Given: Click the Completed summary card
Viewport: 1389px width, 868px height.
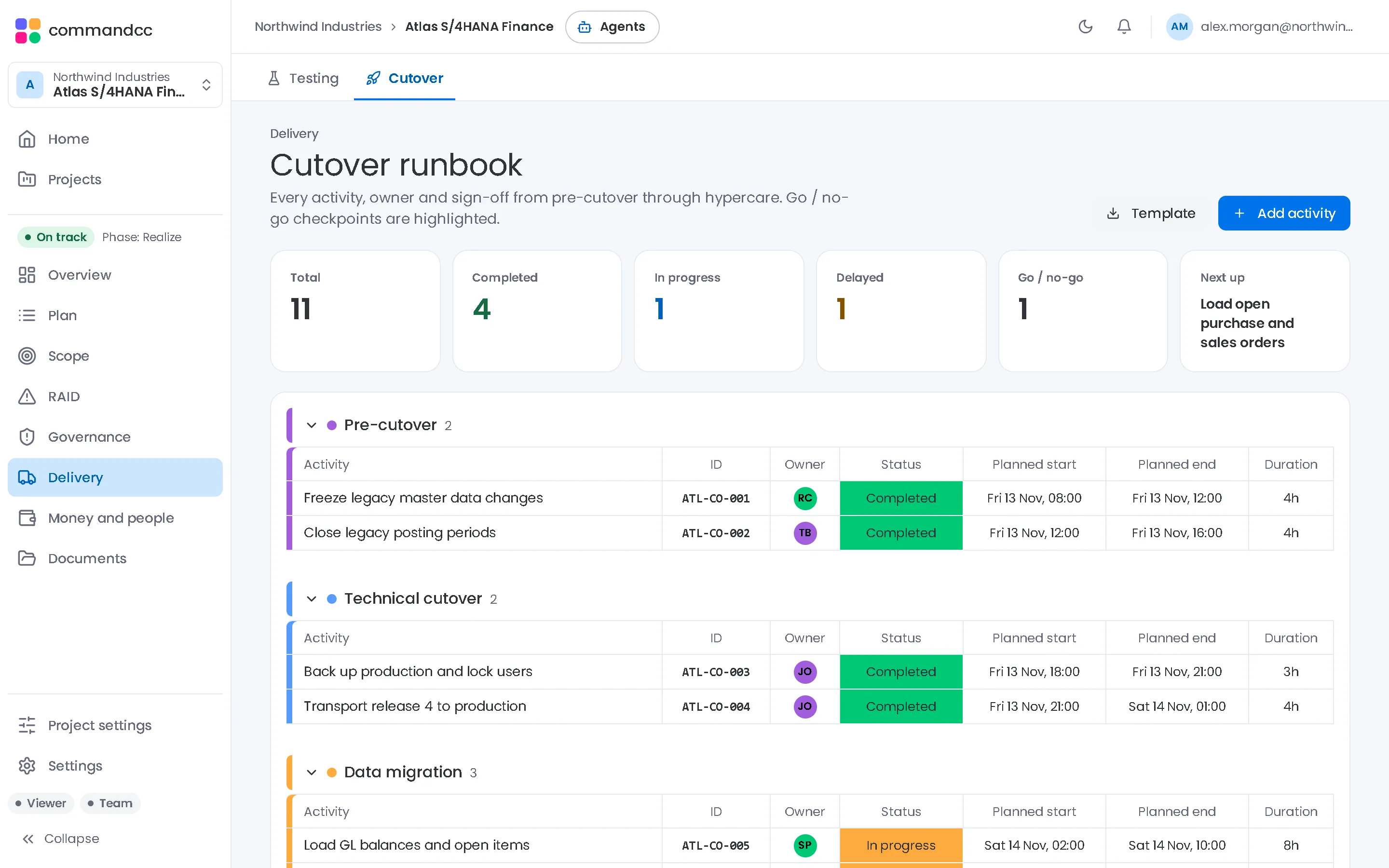Looking at the screenshot, I should [537, 311].
